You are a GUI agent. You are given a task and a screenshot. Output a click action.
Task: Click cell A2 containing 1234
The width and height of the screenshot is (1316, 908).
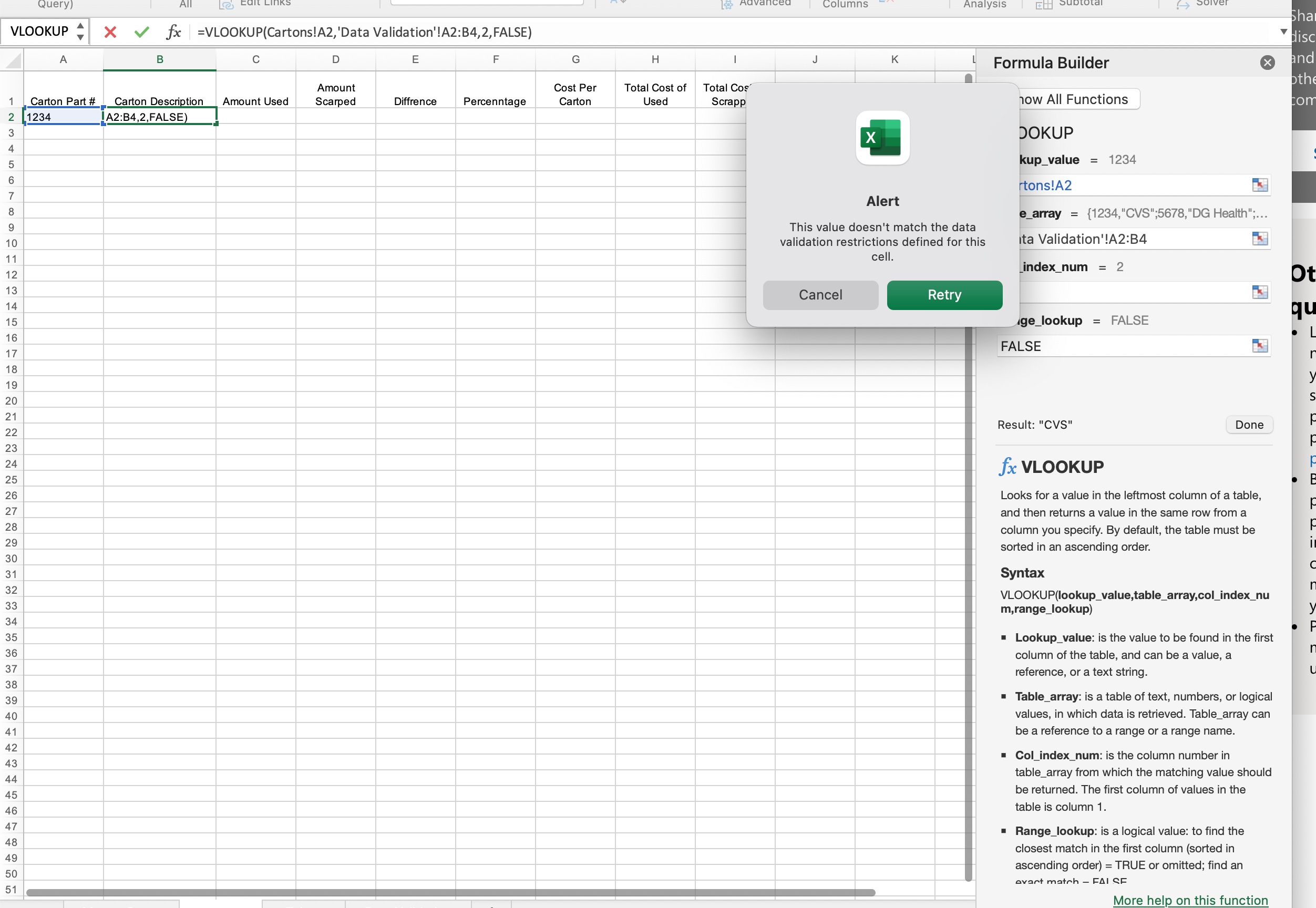pyautogui.click(x=63, y=117)
